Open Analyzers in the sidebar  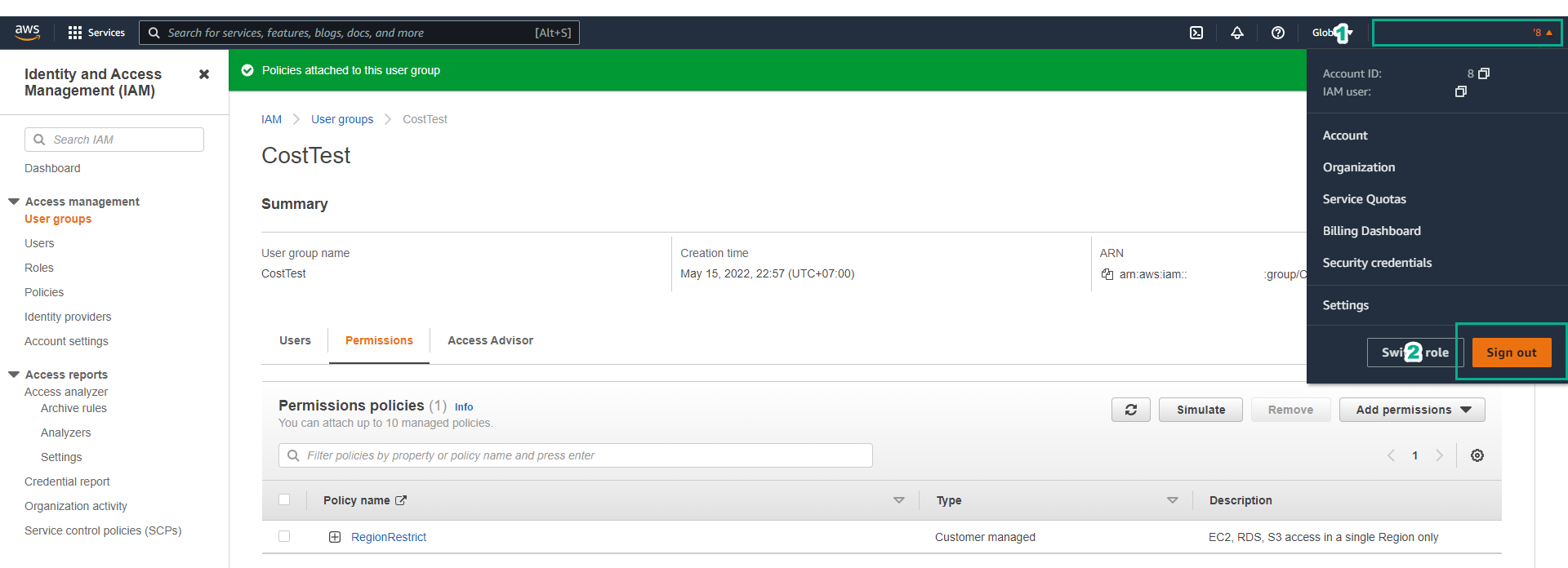coord(65,433)
